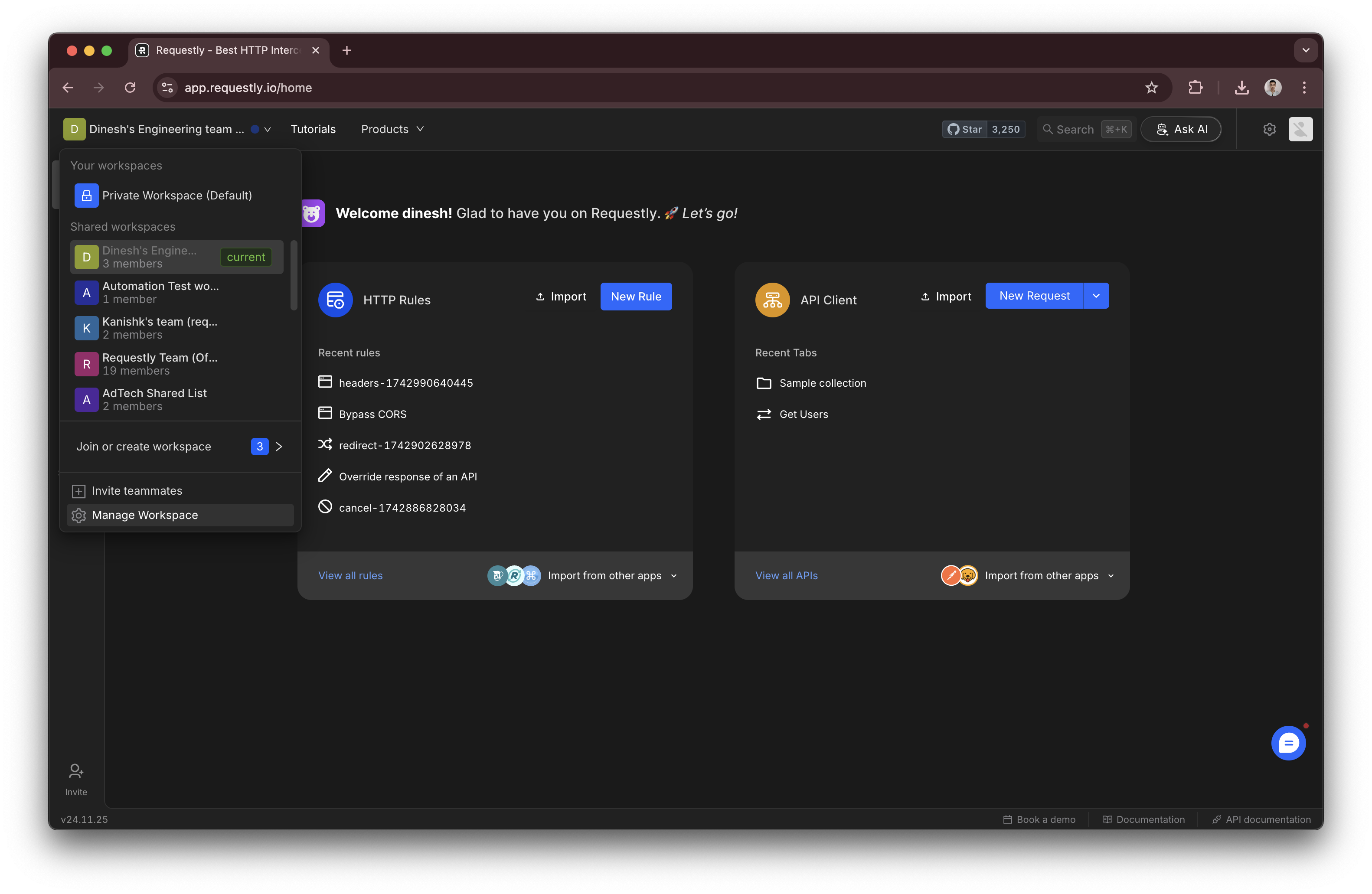Image resolution: width=1372 pixels, height=894 pixels.
Task: Click the New Rule button
Action: coord(635,296)
